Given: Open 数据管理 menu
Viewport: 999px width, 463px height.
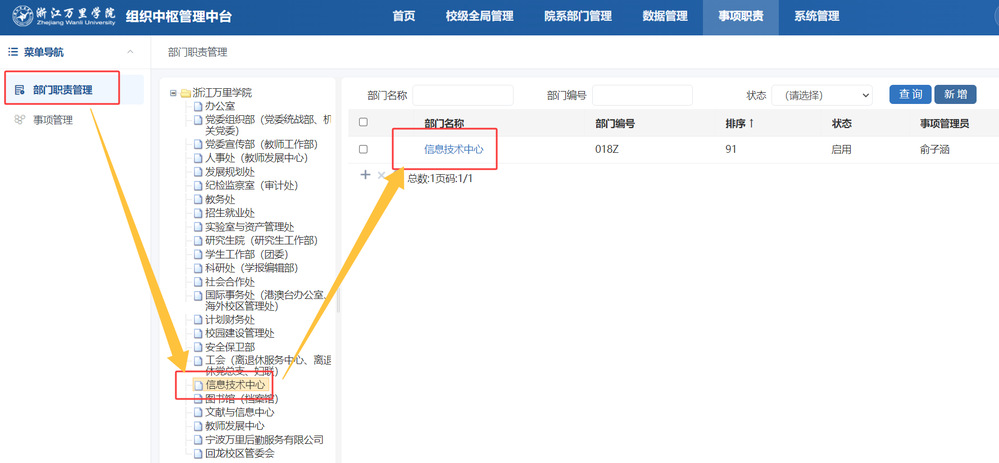Looking at the screenshot, I should (x=665, y=17).
